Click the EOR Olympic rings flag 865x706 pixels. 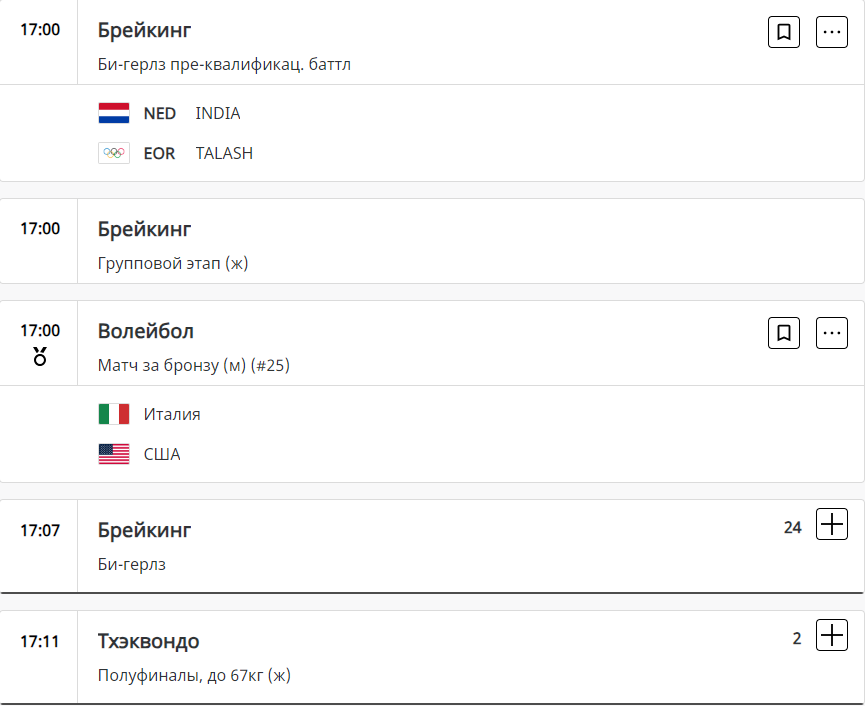coord(114,153)
